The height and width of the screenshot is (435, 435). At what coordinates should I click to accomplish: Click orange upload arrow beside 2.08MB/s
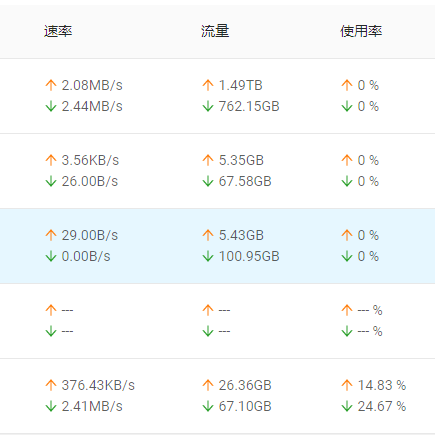51,85
